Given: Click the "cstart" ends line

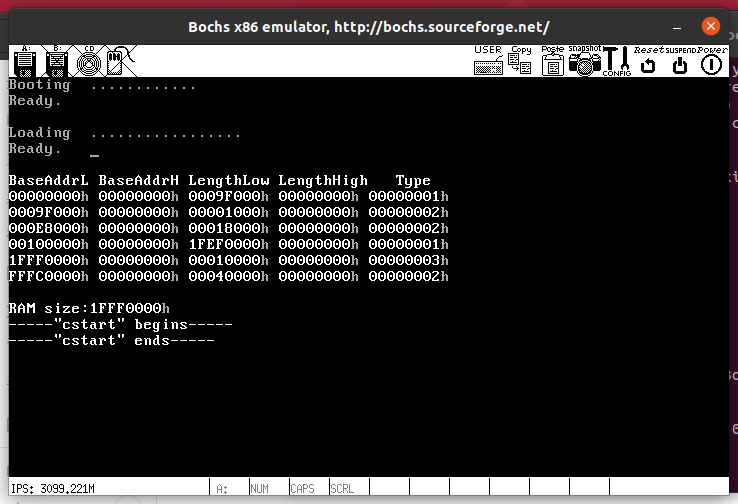Looking at the screenshot, I should pyautogui.click(x=112, y=340).
